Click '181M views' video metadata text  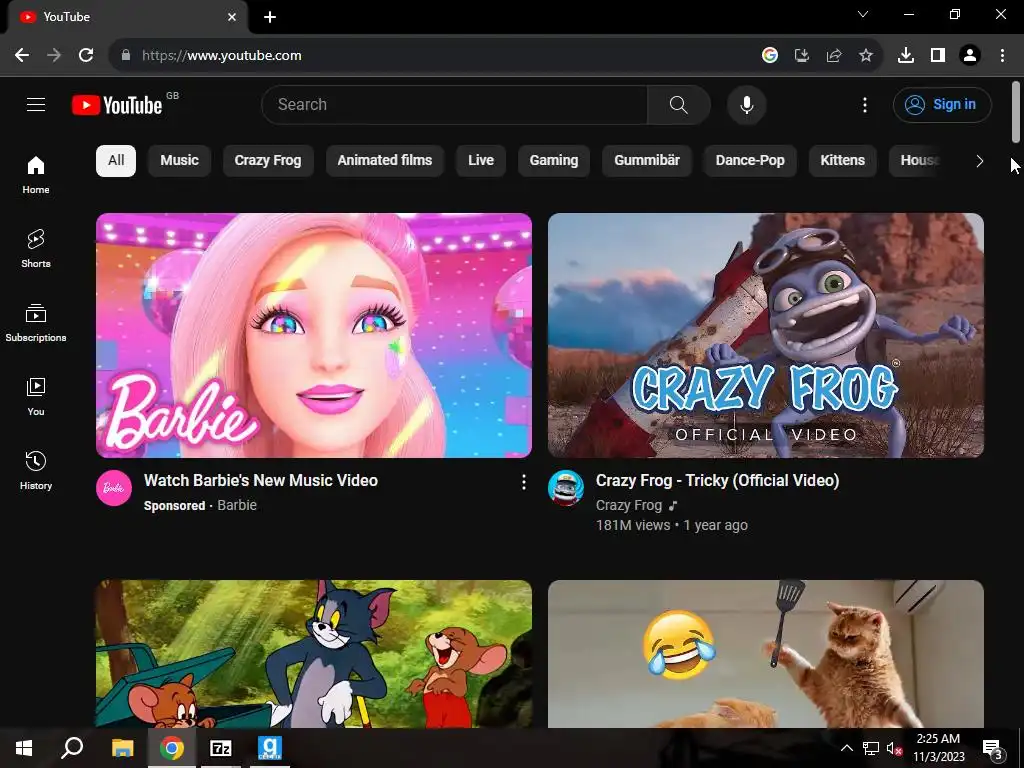(633, 525)
